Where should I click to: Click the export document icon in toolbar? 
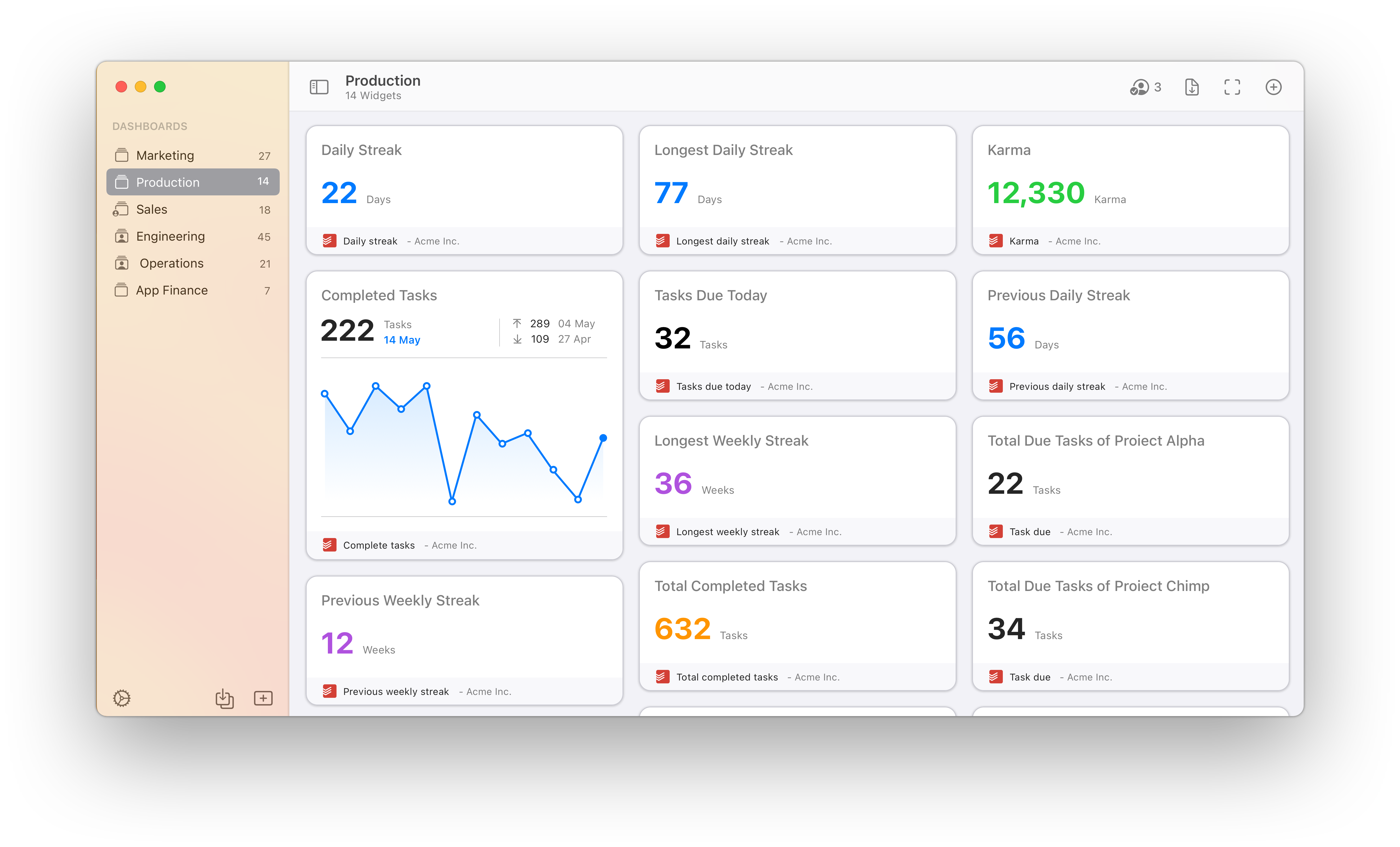point(1192,87)
